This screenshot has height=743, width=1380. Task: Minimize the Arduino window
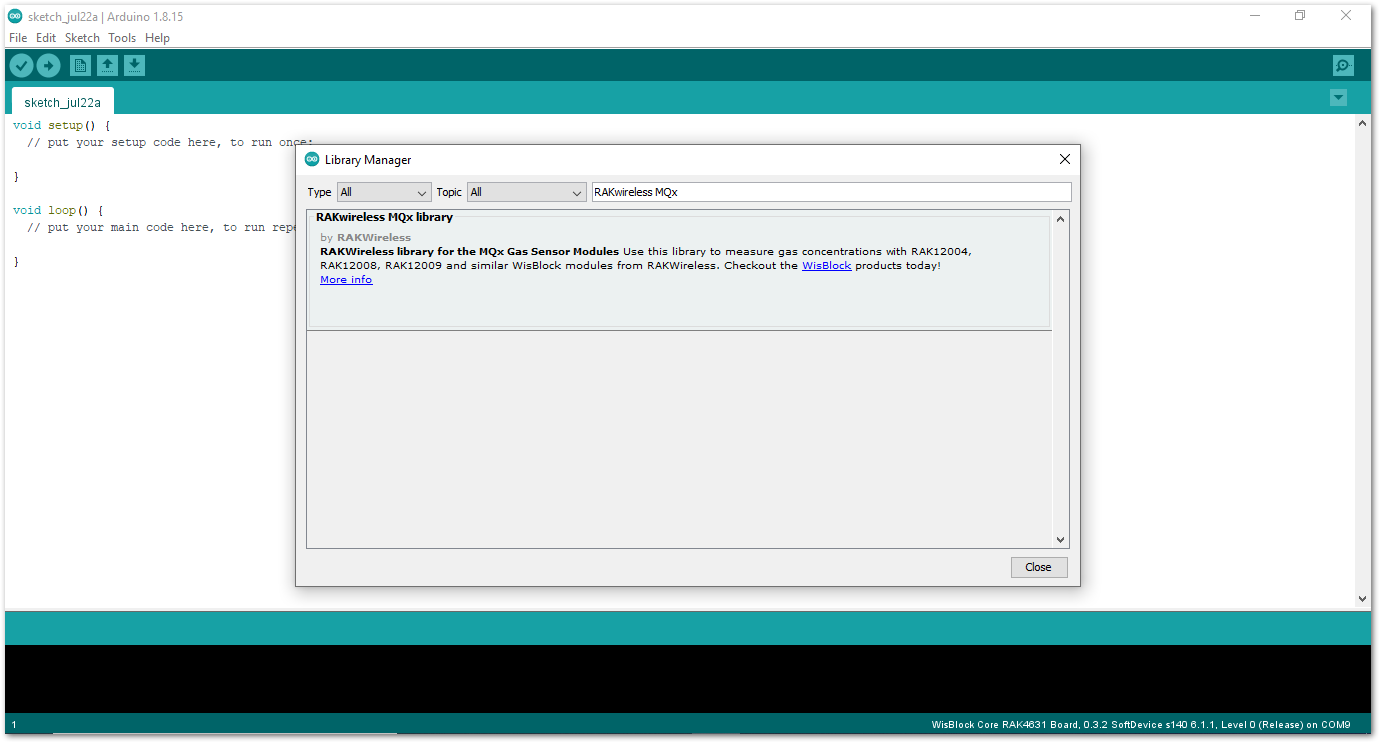(x=1254, y=16)
